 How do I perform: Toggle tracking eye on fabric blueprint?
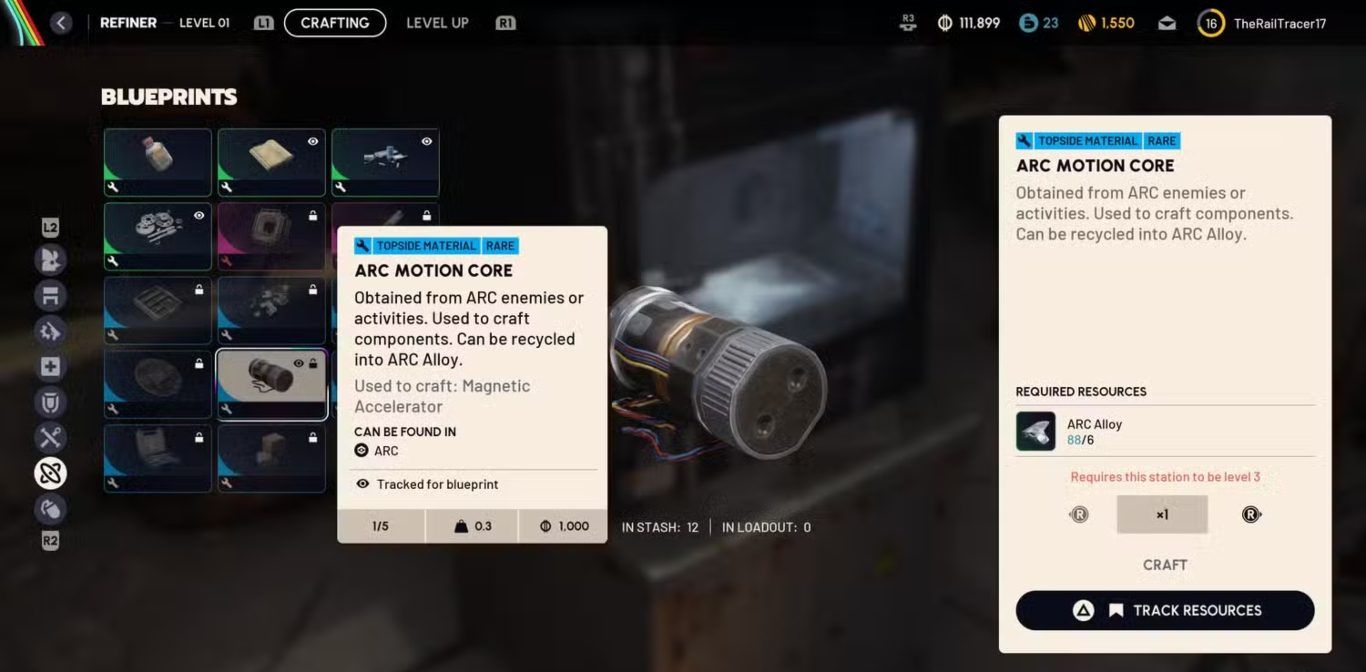coord(313,142)
